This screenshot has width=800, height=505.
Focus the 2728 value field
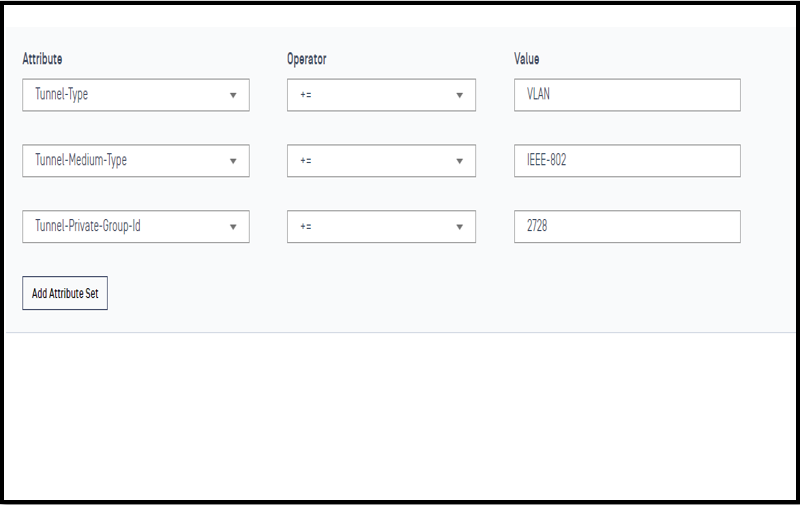pyautogui.click(x=627, y=226)
